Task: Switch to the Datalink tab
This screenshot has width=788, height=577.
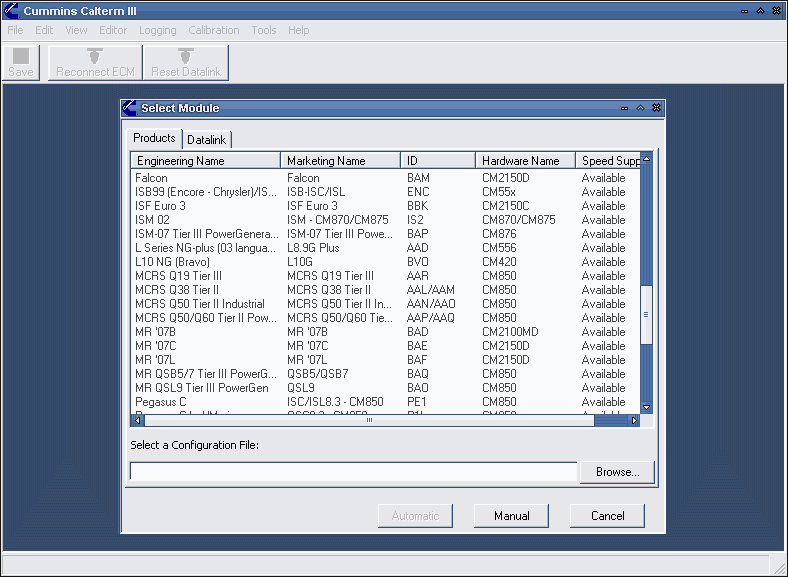Action: point(207,140)
